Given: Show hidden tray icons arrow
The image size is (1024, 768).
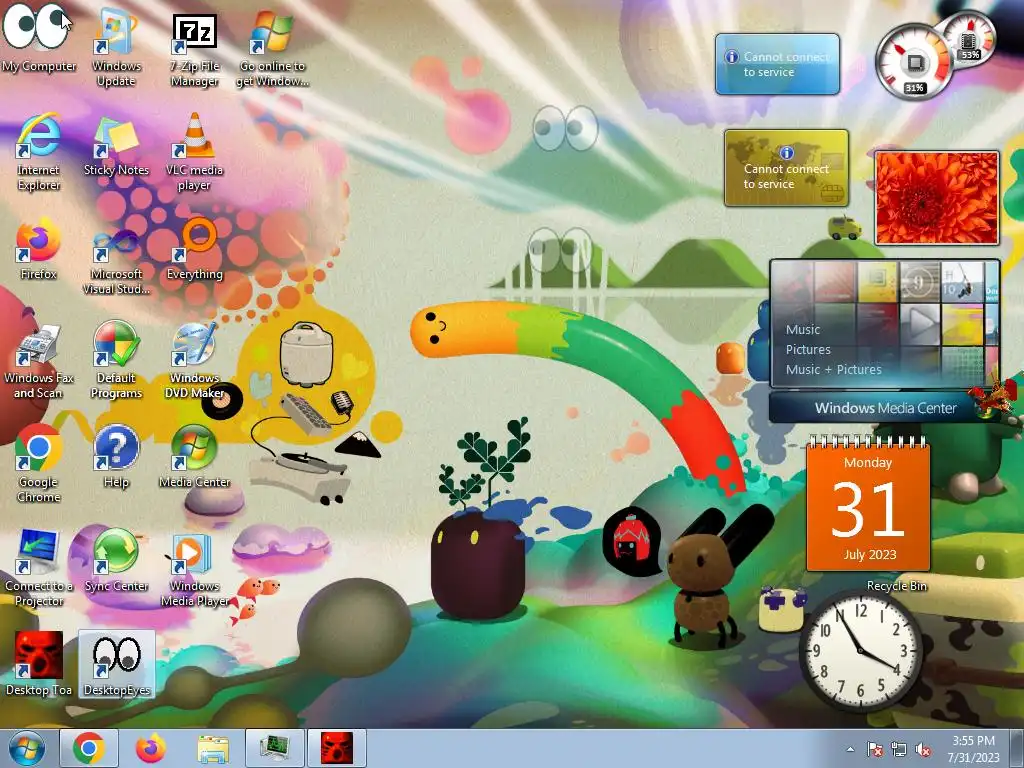Looking at the screenshot, I should (x=850, y=749).
